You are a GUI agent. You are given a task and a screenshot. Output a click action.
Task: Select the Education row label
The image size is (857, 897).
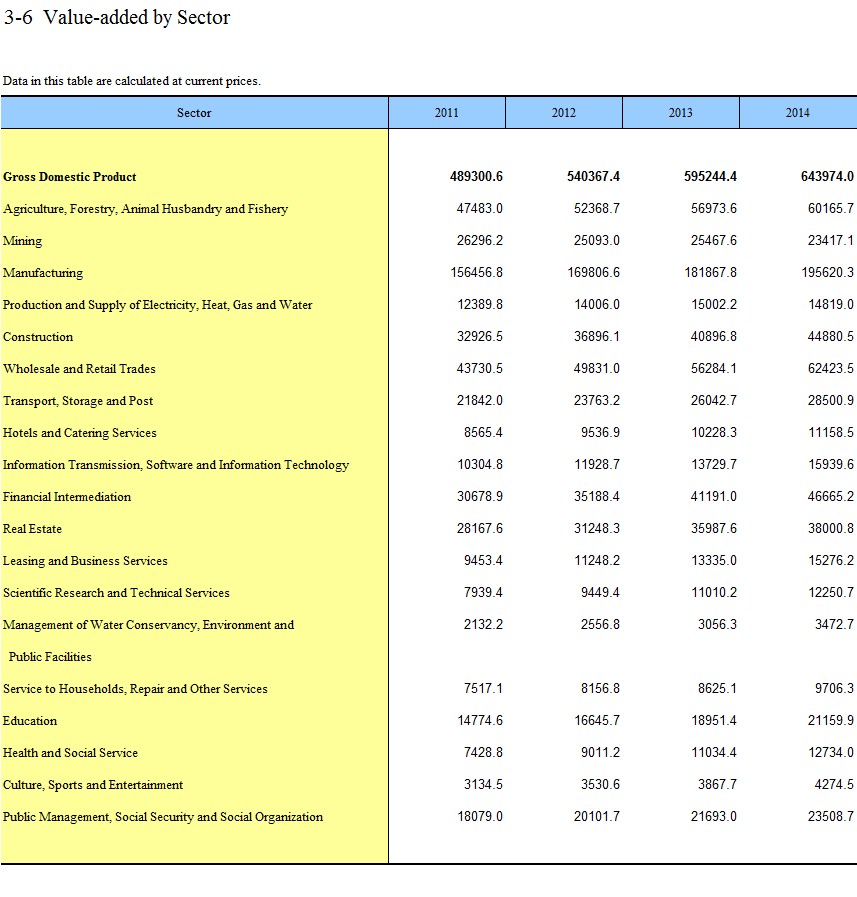click(30, 721)
